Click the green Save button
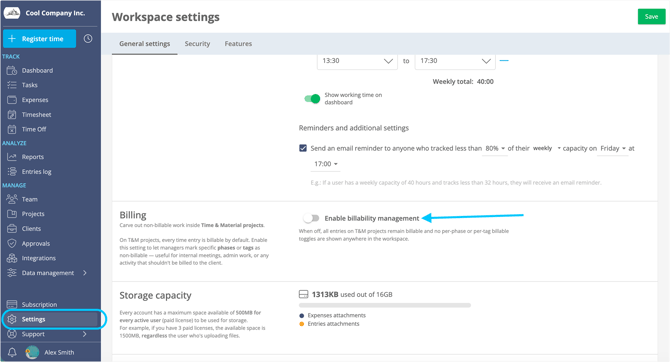This screenshot has height=362, width=670. [651, 17]
